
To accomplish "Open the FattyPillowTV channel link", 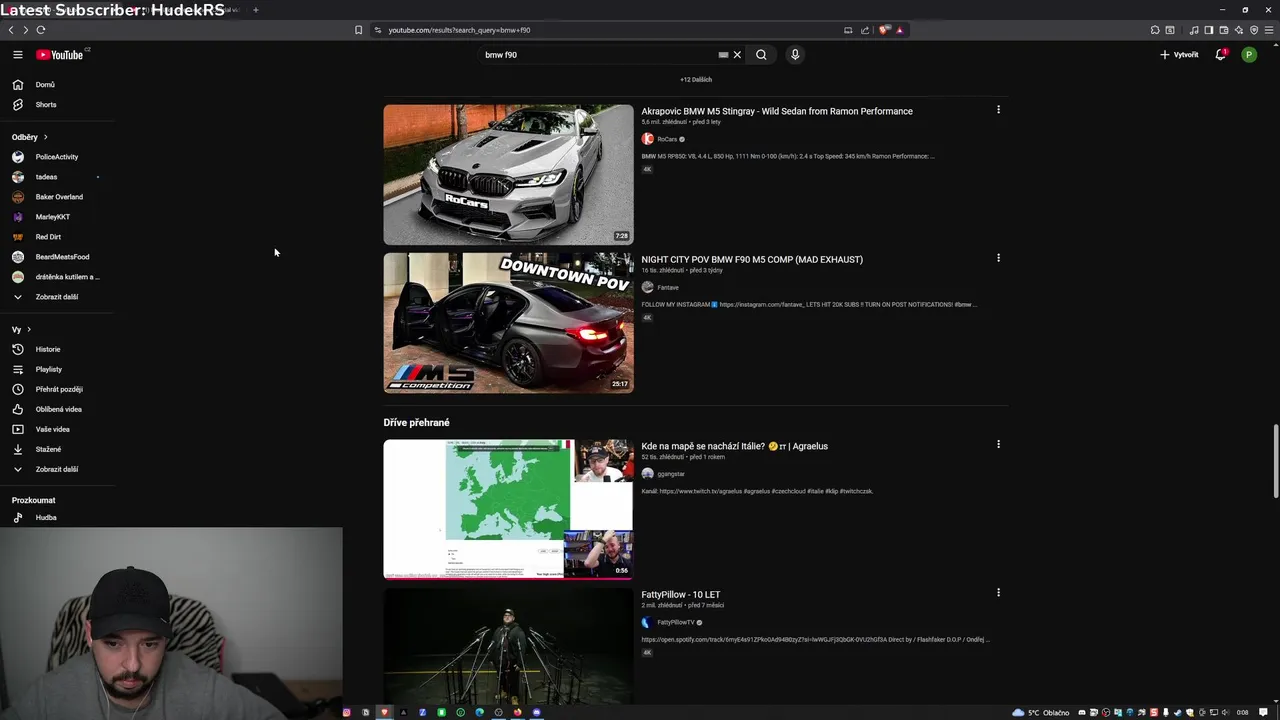I will pyautogui.click(x=675, y=622).
